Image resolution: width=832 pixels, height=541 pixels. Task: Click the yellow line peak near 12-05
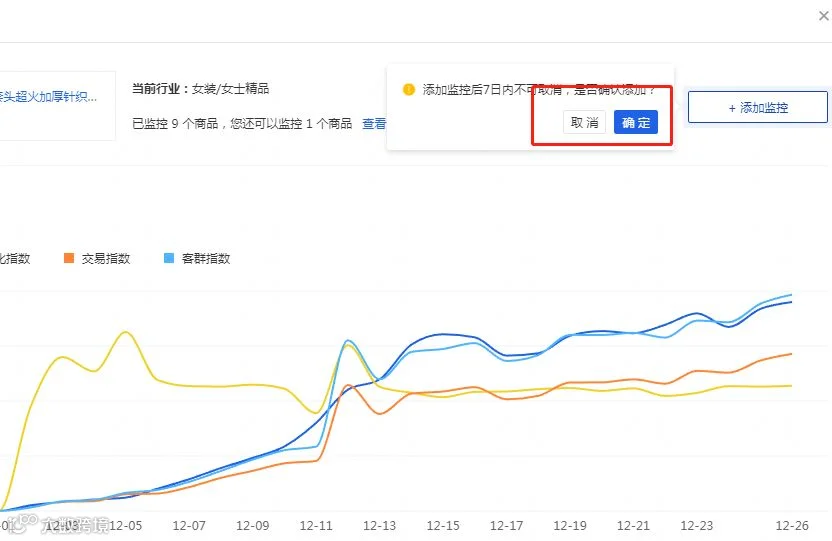pos(126,333)
